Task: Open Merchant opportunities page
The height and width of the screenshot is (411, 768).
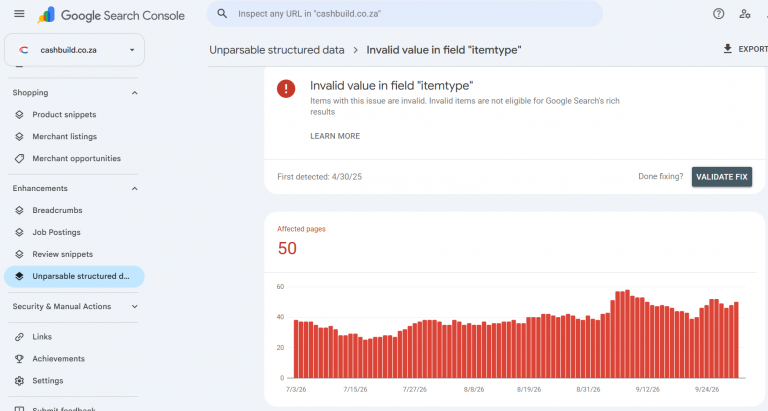Action: pyautogui.click(x=74, y=159)
